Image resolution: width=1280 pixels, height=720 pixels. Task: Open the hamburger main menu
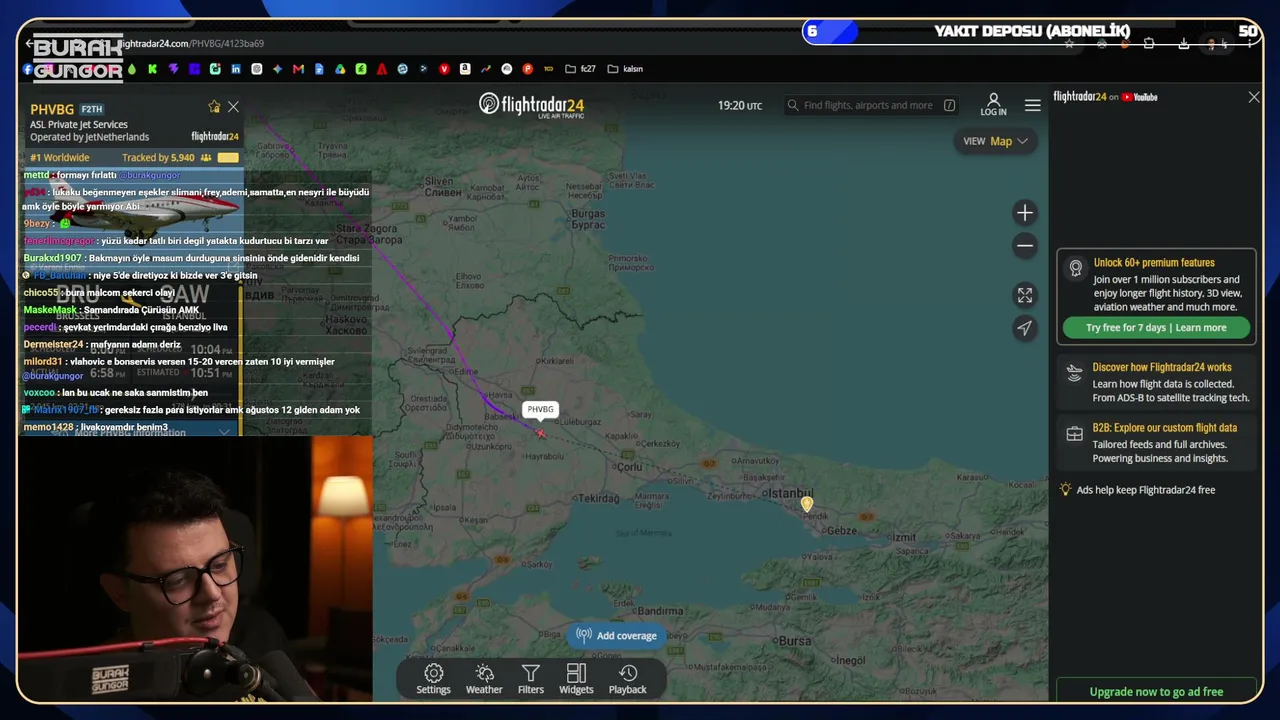click(1033, 105)
